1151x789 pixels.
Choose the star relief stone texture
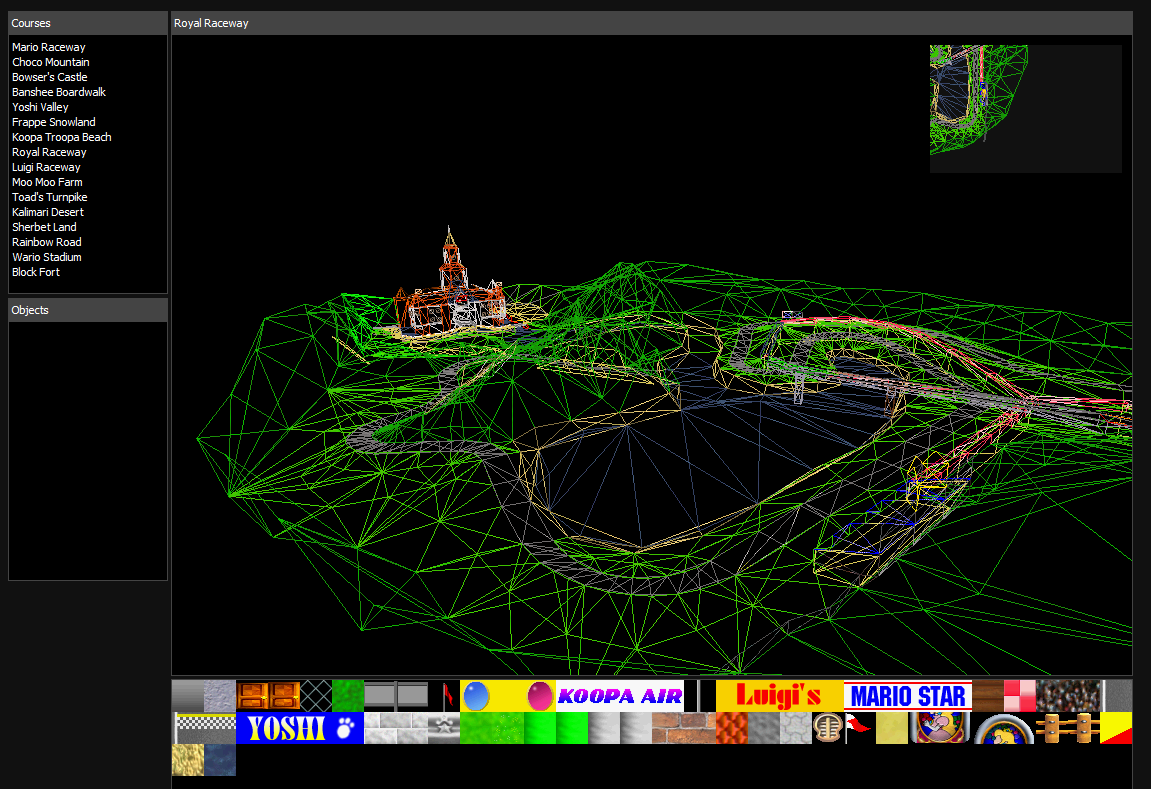[x=444, y=728]
